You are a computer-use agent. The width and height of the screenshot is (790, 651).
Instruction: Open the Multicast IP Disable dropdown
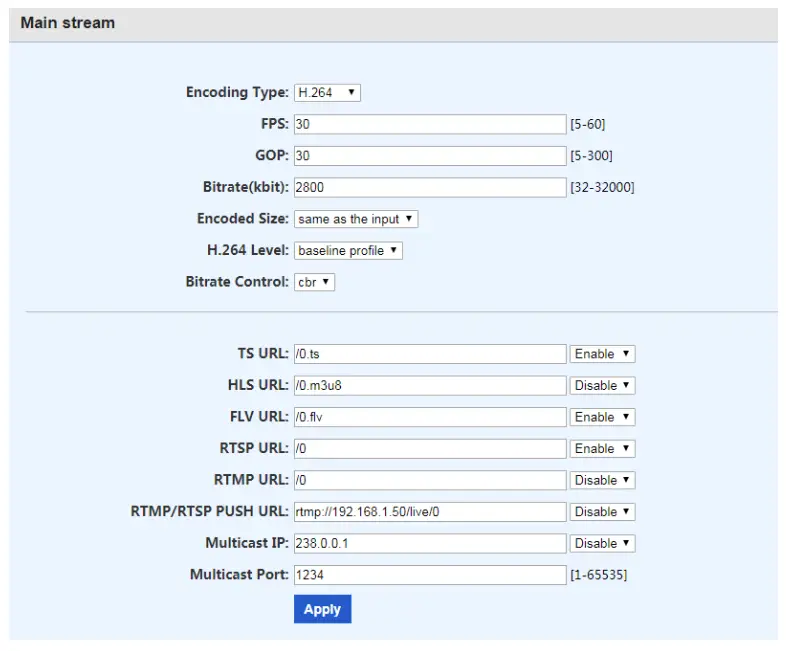click(x=603, y=543)
